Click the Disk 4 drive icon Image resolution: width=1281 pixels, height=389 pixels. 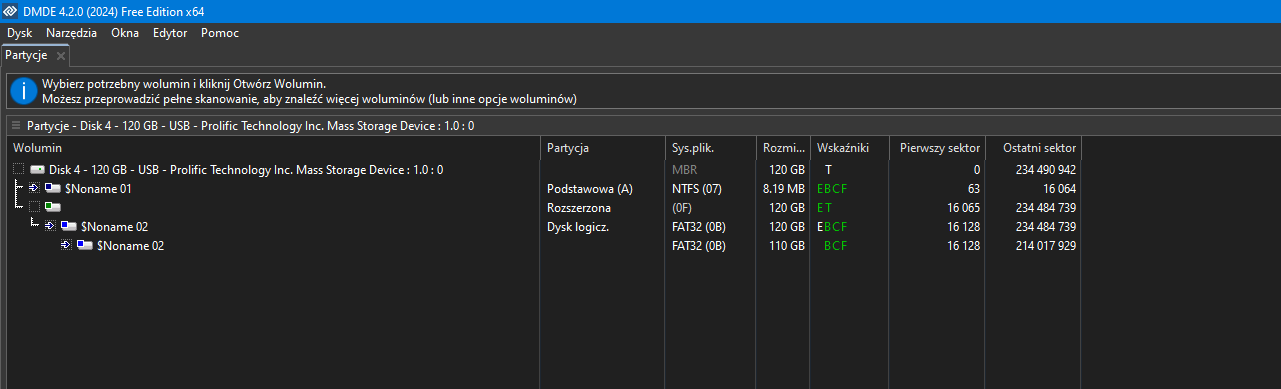point(37,170)
